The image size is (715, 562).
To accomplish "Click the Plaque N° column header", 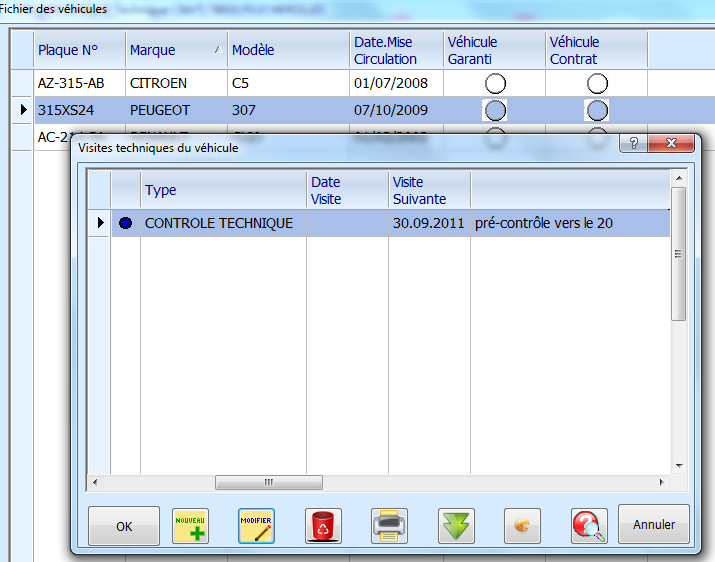I will [78, 50].
